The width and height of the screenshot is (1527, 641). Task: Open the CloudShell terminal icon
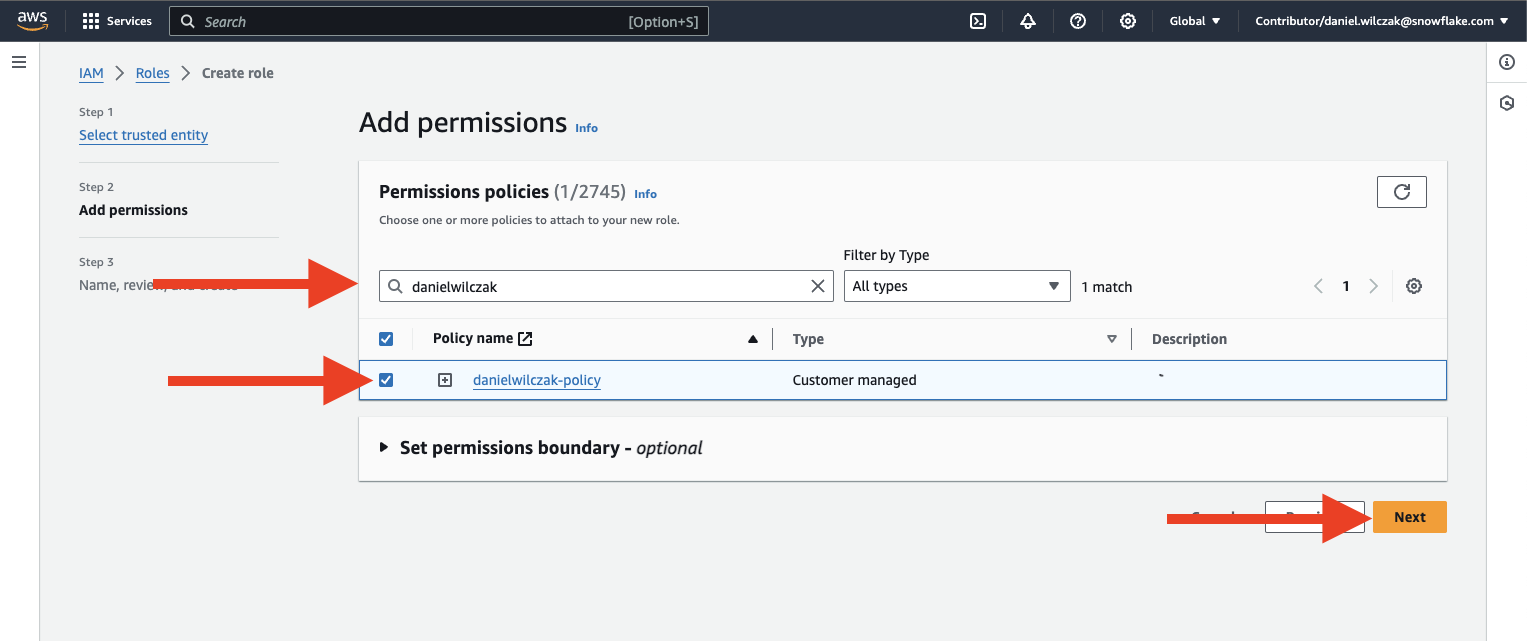[978, 21]
